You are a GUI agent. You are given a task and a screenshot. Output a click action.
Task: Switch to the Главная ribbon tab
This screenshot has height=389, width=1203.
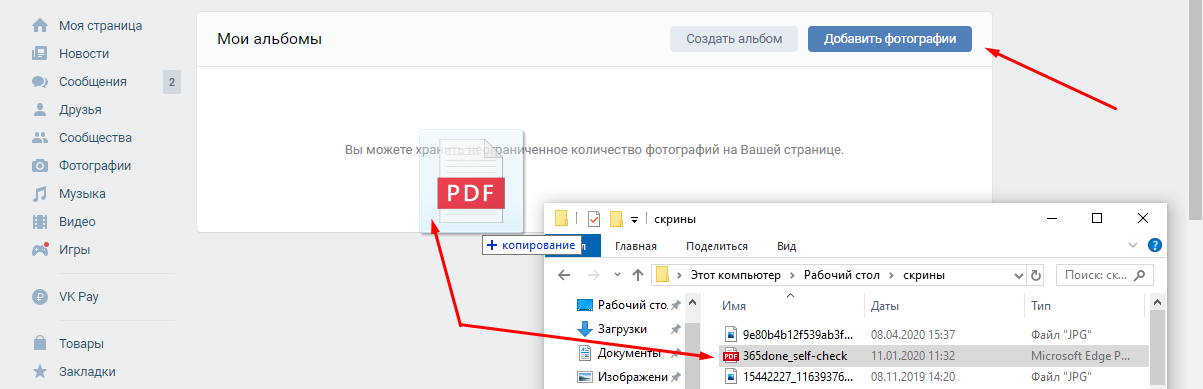[635, 246]
